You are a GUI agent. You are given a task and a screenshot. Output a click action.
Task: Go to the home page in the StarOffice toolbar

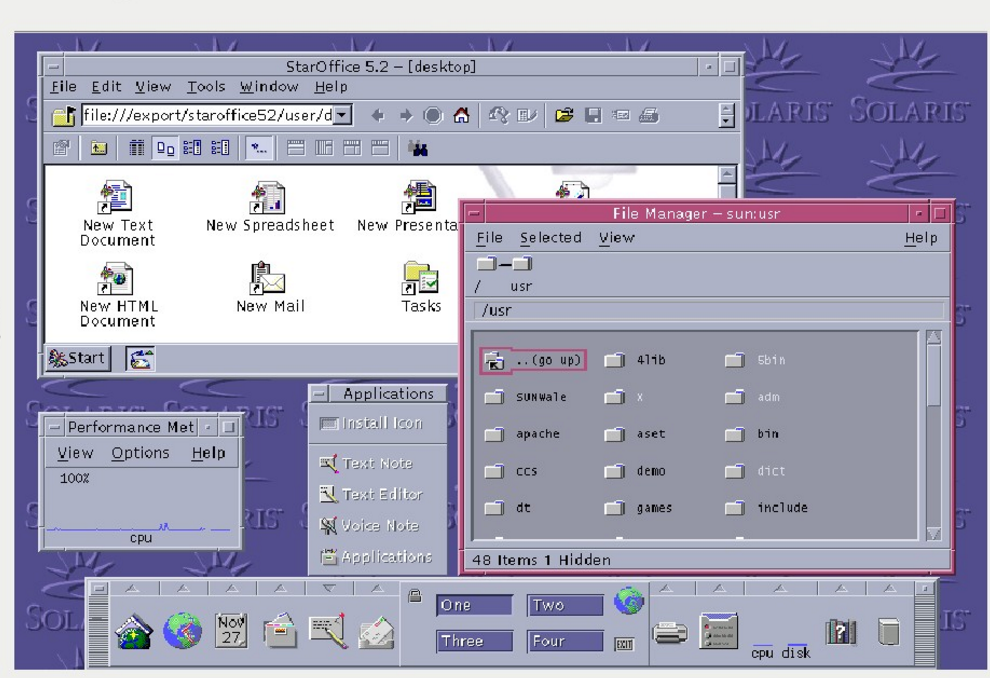[462, 115]
